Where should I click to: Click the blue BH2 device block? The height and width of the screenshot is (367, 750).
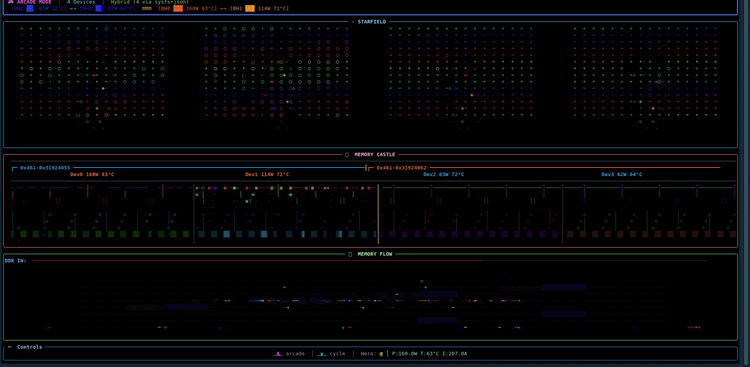[30, 9]
